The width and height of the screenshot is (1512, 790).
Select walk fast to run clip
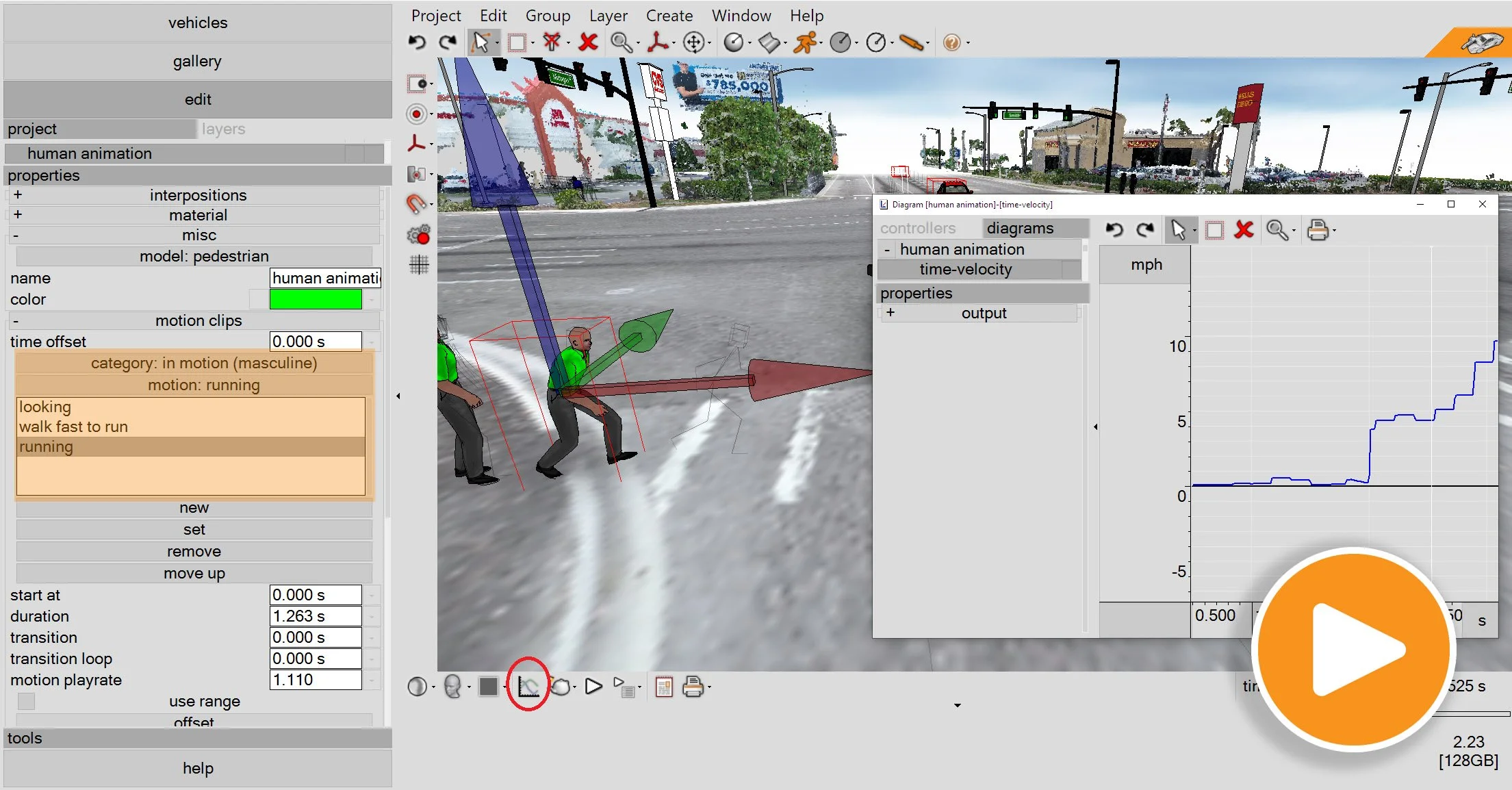[73, 426]
